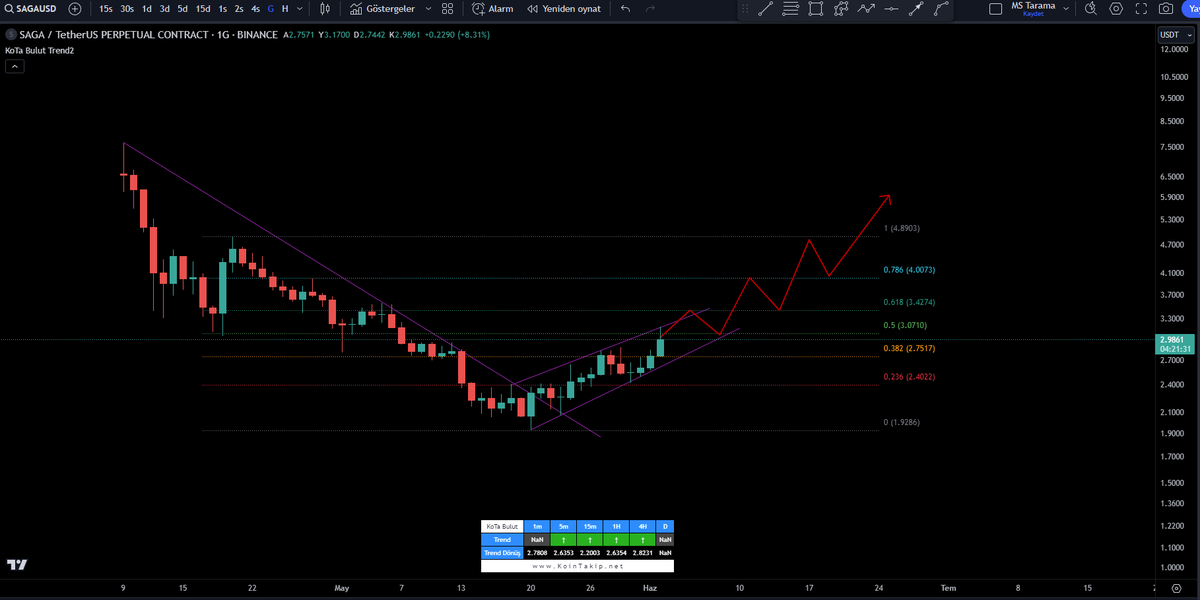Open symbol search for SAGAUSD

coord(31,8)
